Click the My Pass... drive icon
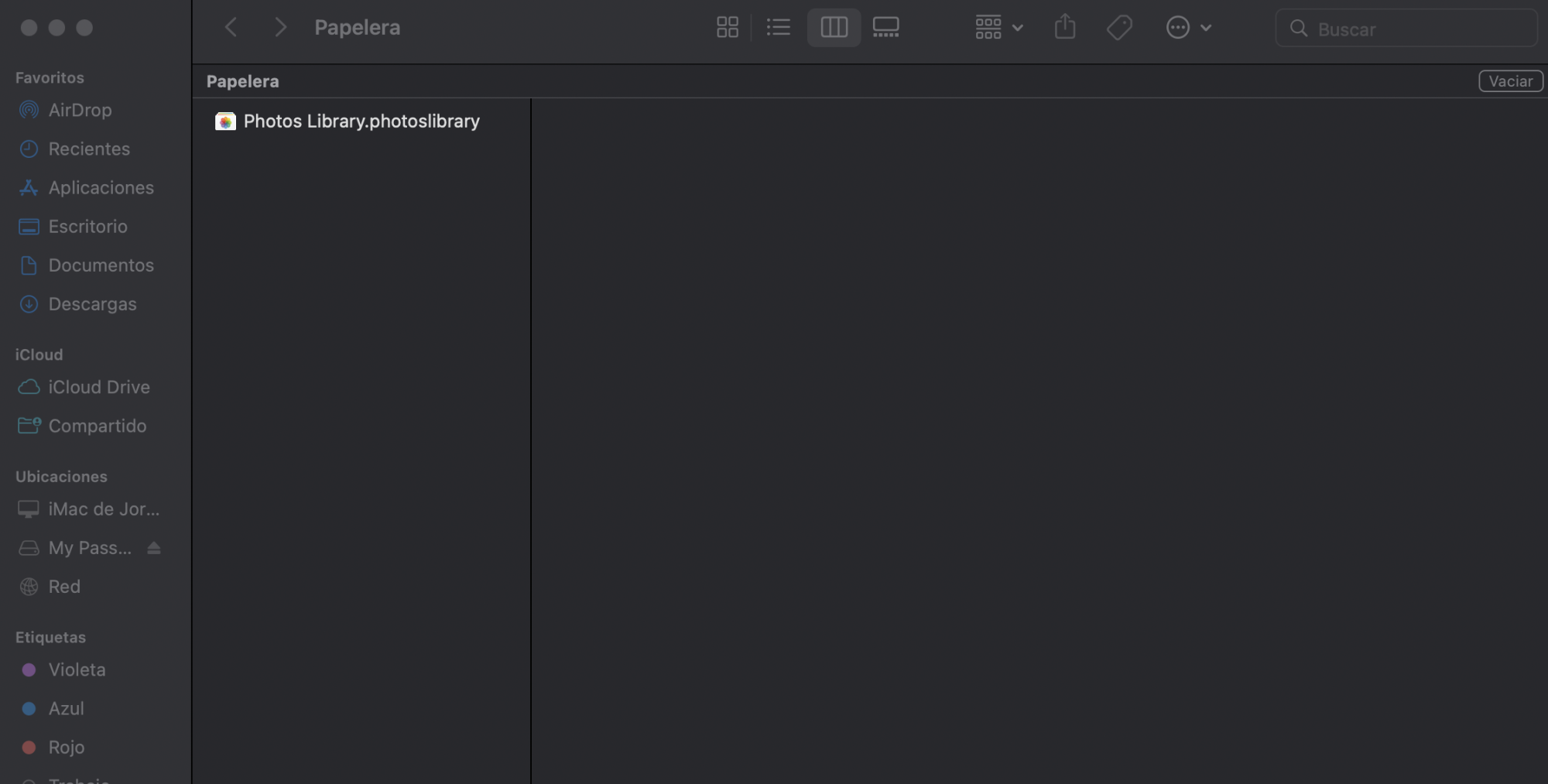The height and width of the screenshot is (784, 1548). (x=29, y=548)
